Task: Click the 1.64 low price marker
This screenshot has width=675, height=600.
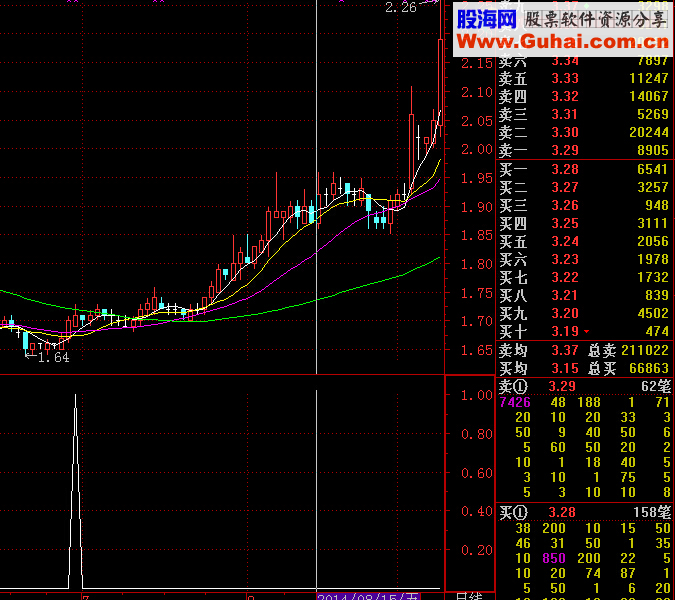Action: coord(53,358)
